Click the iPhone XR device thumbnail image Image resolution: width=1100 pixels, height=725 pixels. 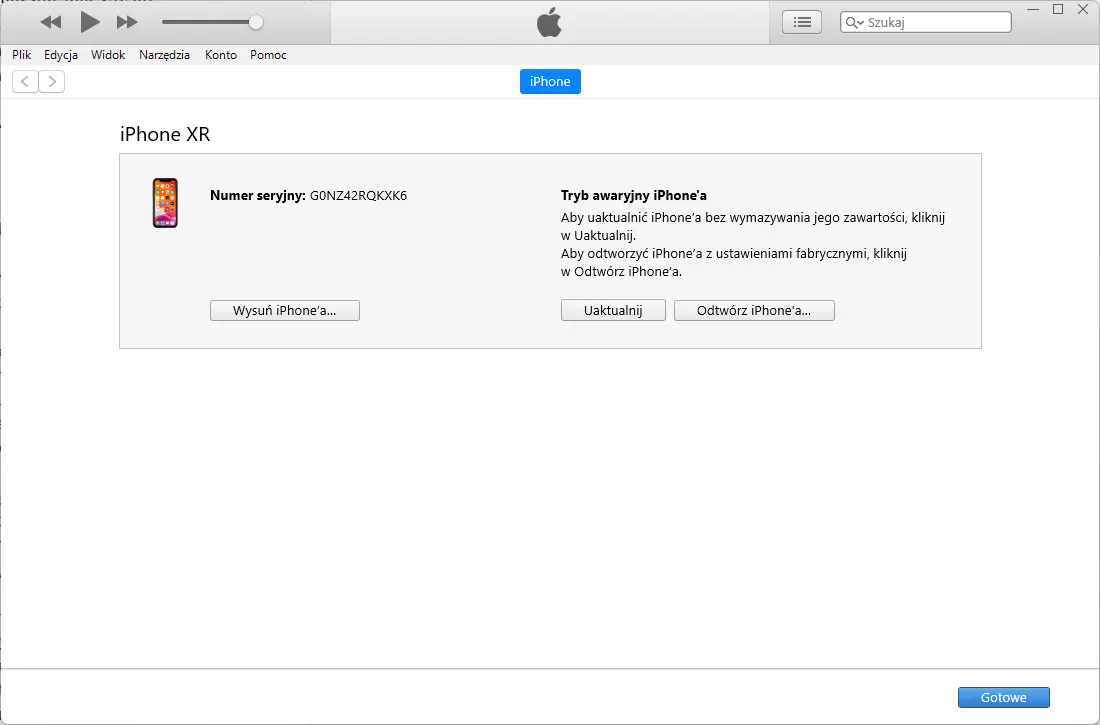(164, 203)
